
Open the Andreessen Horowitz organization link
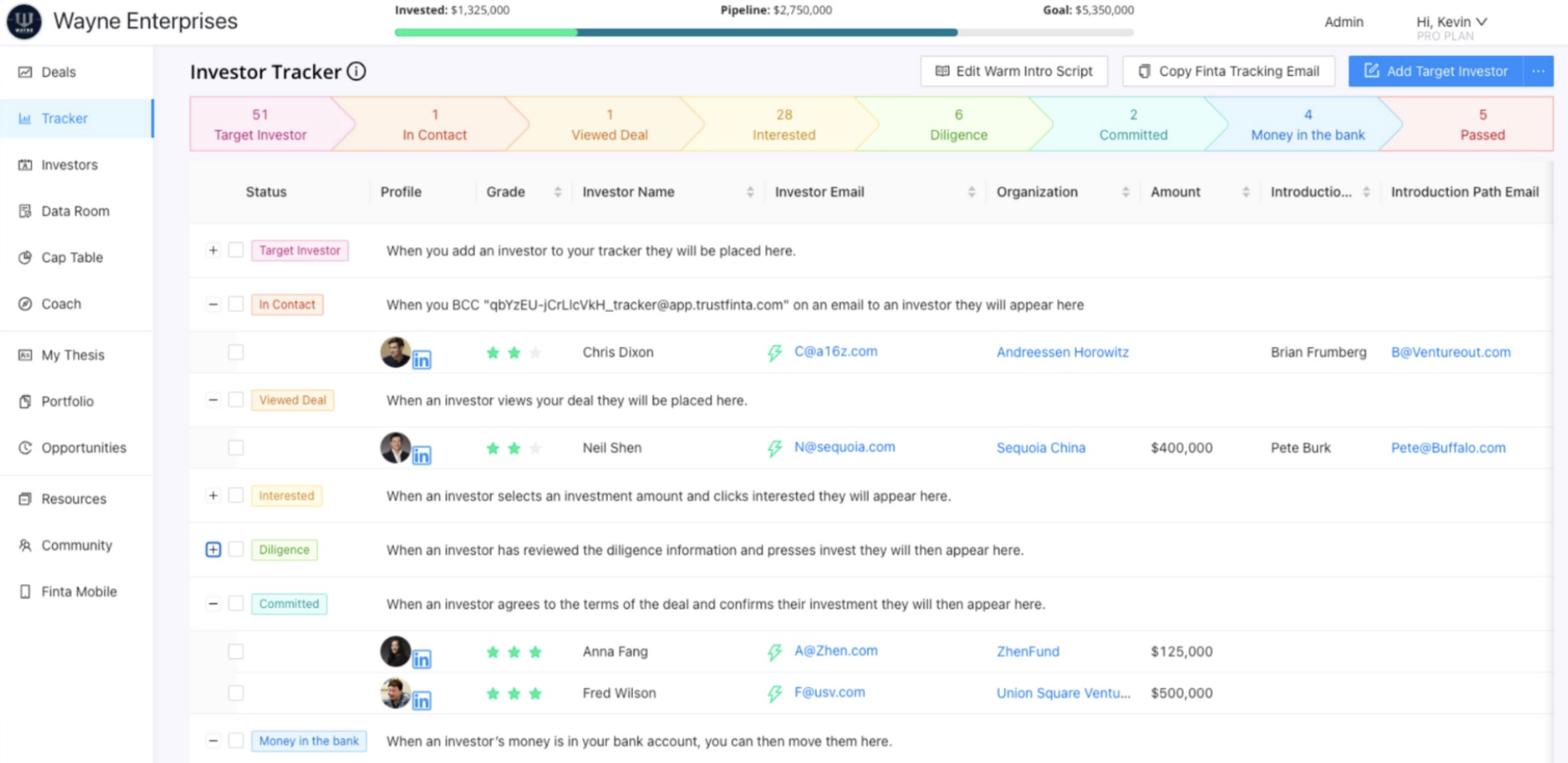1062,353
